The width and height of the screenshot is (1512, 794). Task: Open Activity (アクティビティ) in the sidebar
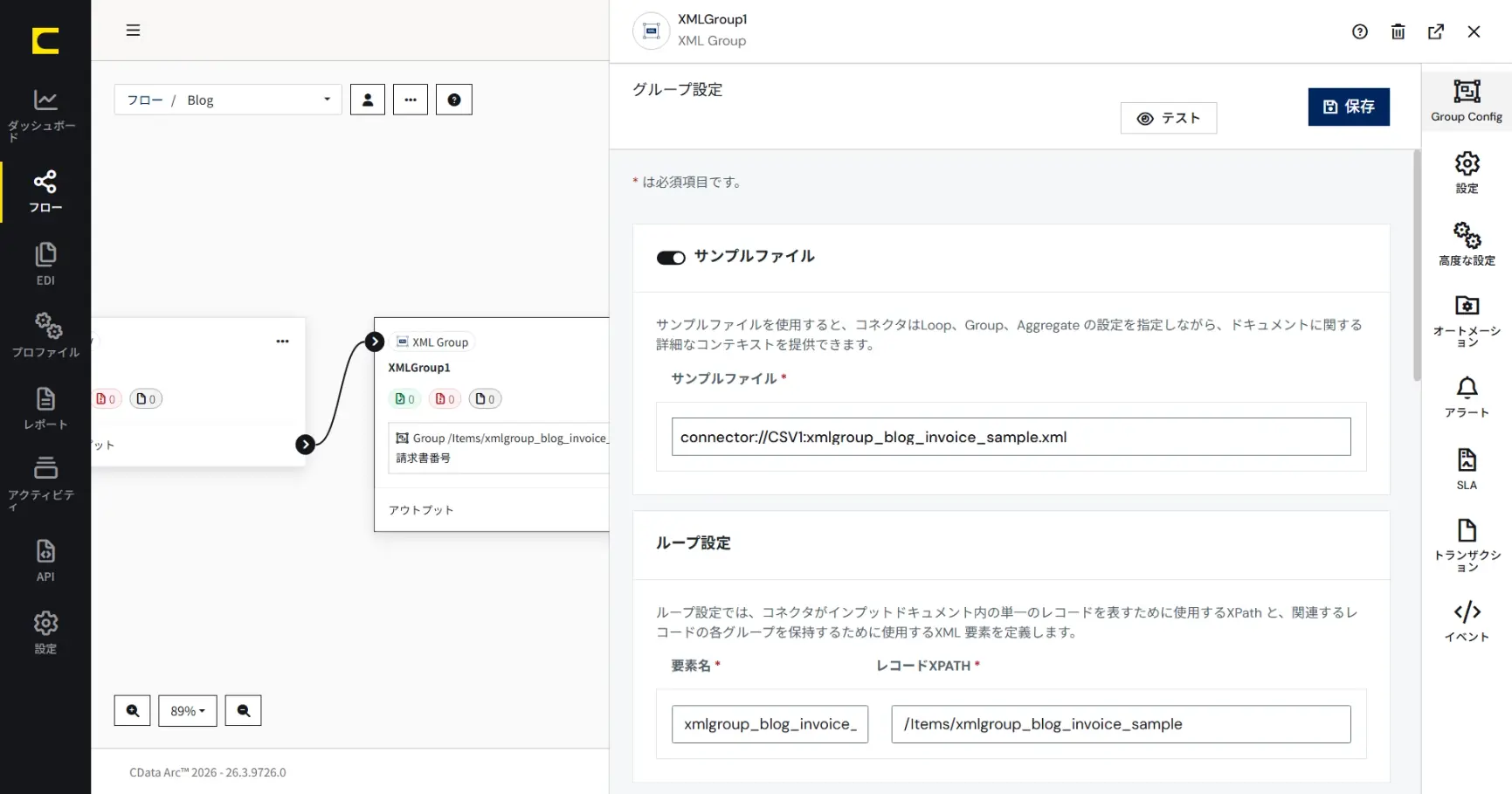[45, 482]
